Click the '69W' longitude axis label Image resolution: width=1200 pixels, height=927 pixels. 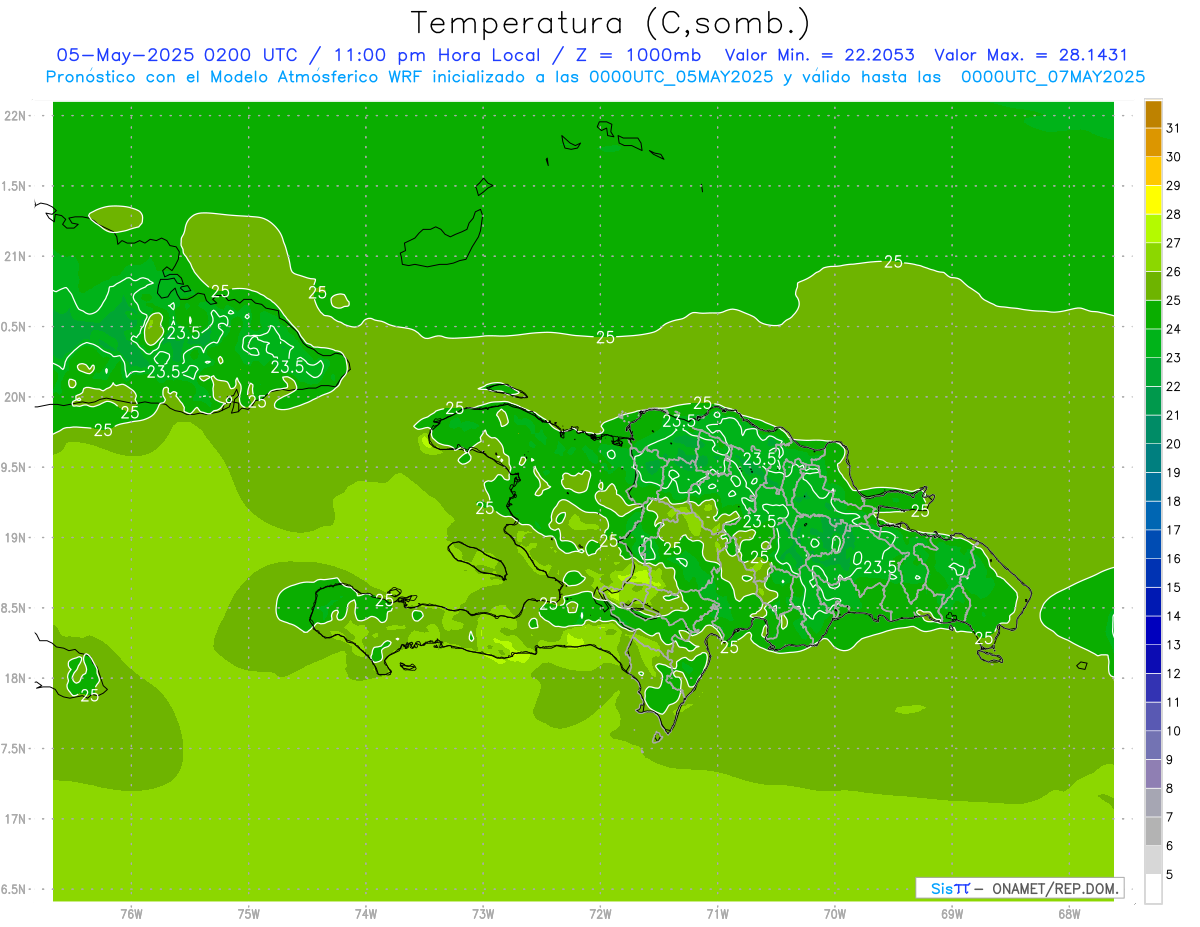click(952, 914)
